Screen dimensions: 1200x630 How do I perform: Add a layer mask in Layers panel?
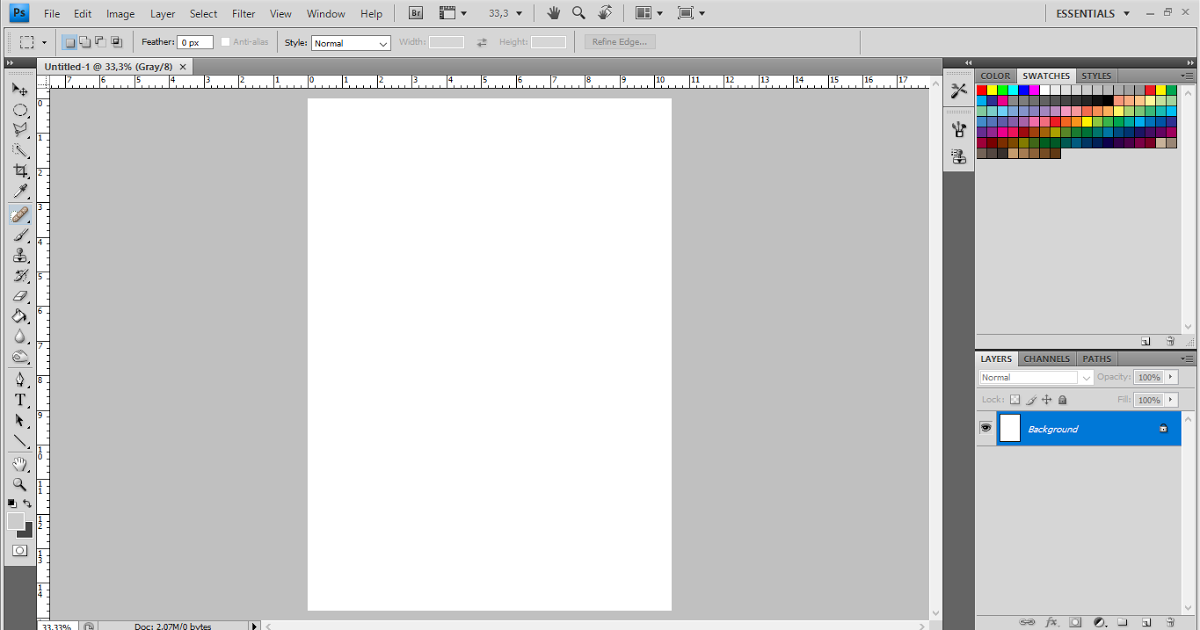point(1075,622)
